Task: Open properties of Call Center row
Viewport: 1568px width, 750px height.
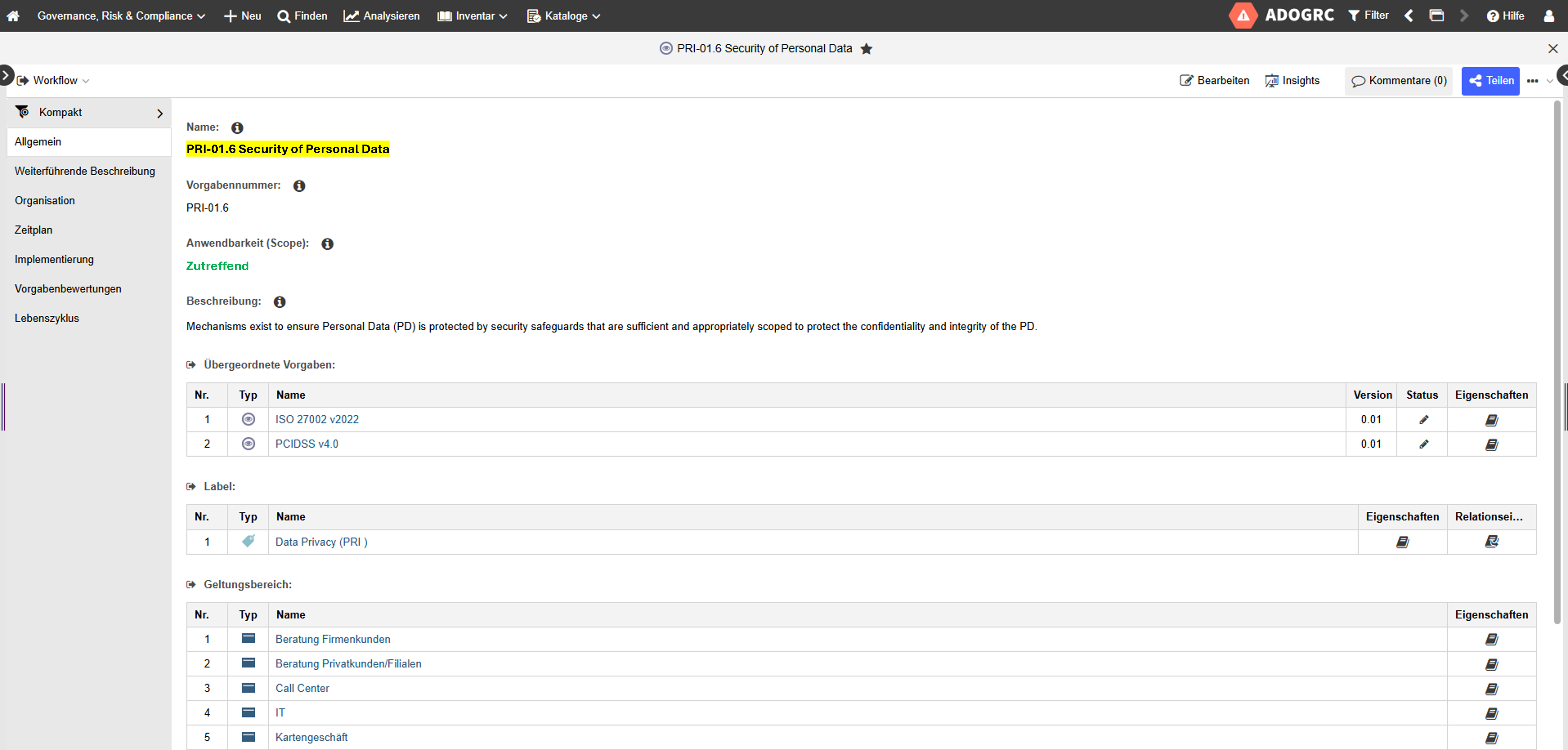Action: [1491, 688]
